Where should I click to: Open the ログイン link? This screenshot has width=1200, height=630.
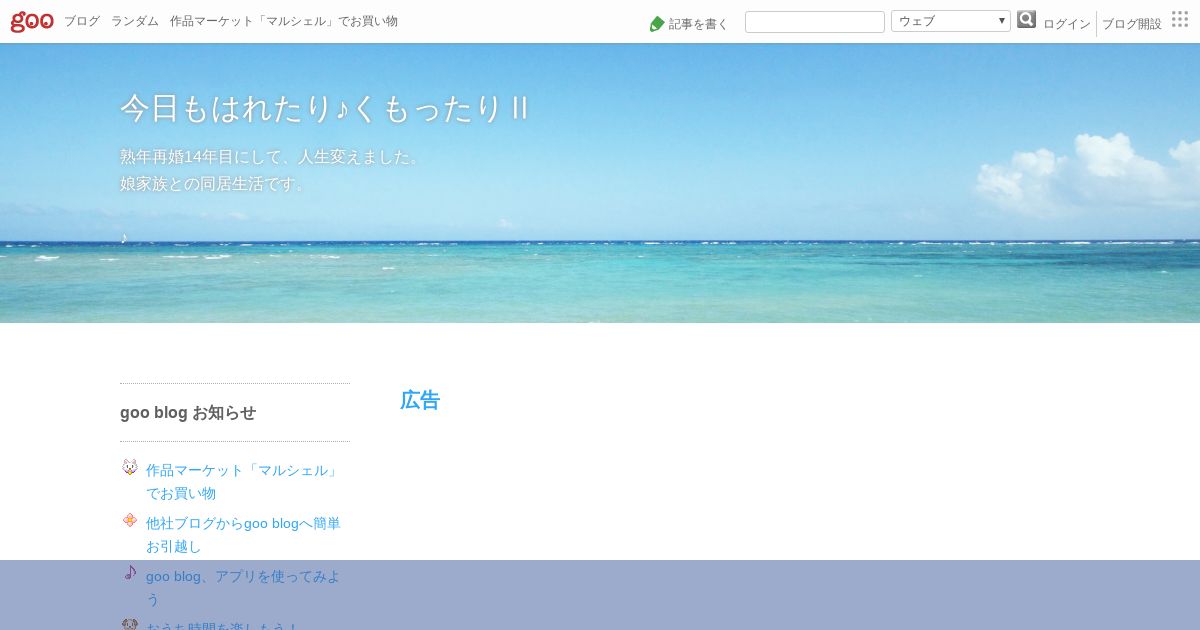pos(1067,24)
